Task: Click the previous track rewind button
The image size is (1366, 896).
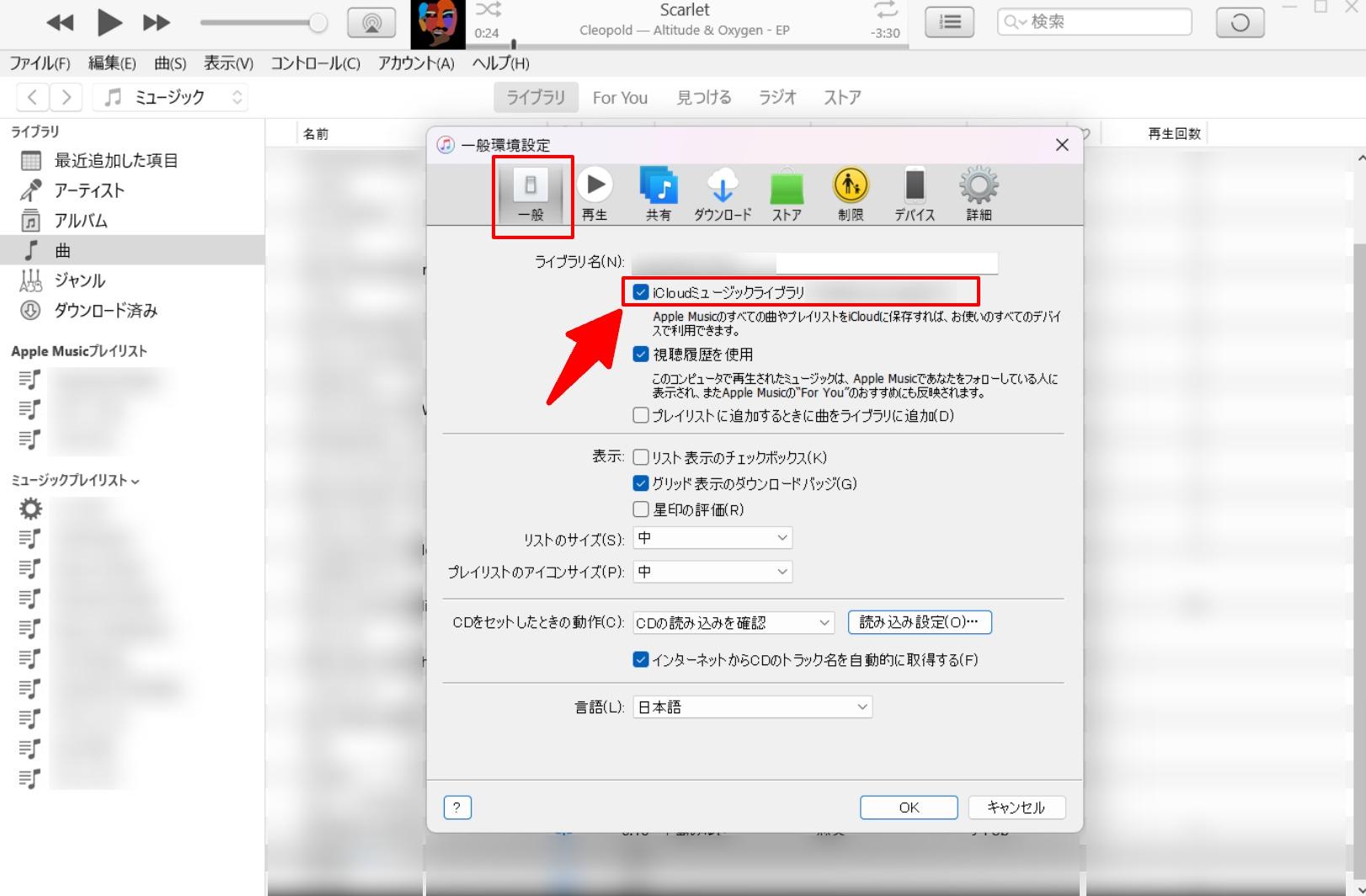Action: tap(60, 23)
